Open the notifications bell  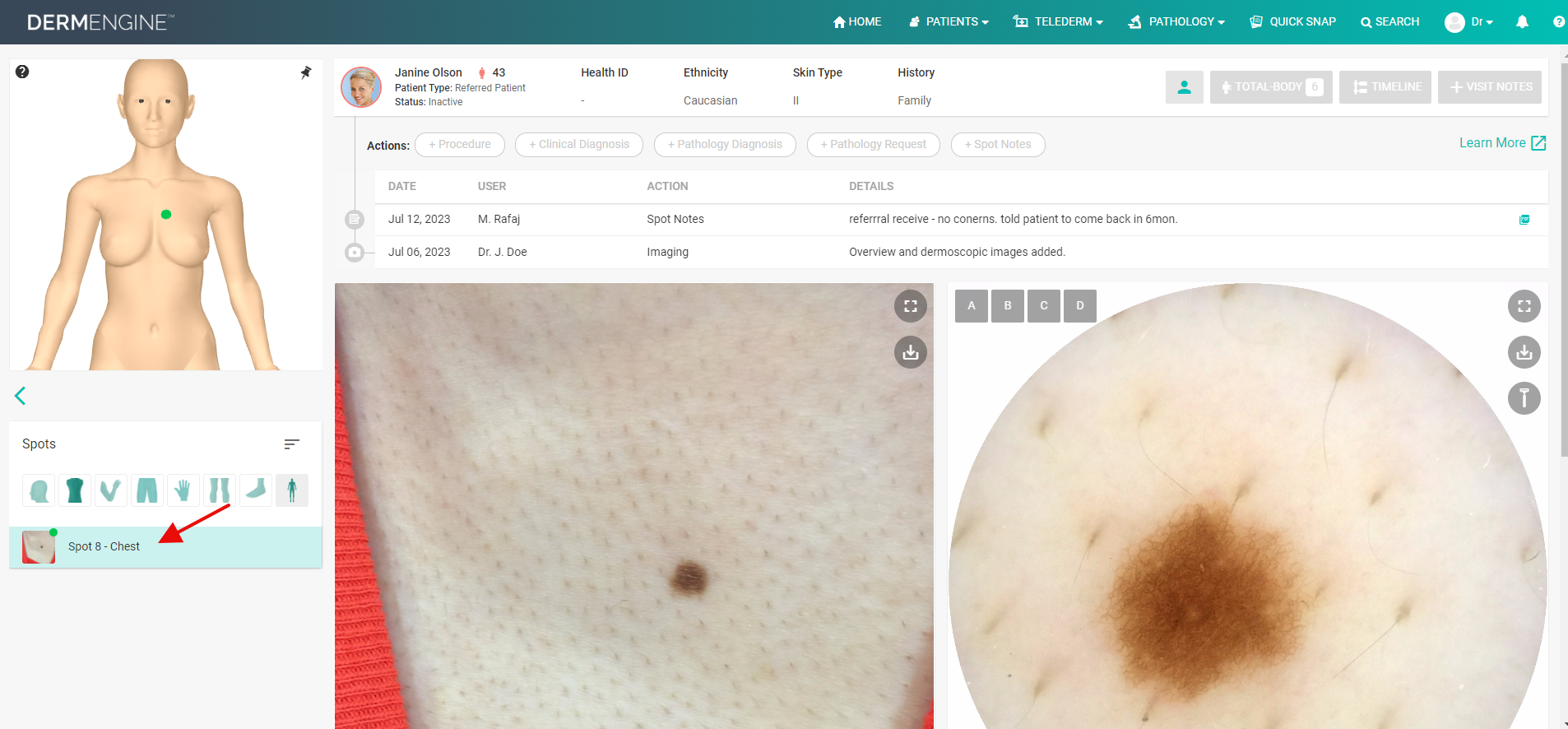click(x=1522, y=22)
